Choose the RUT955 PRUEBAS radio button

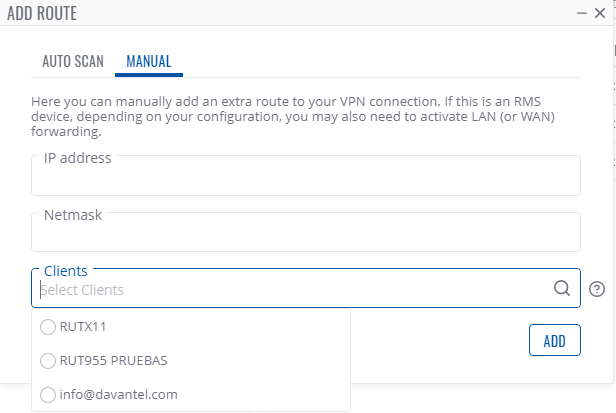pyautogui.click(x=47, y=361)
